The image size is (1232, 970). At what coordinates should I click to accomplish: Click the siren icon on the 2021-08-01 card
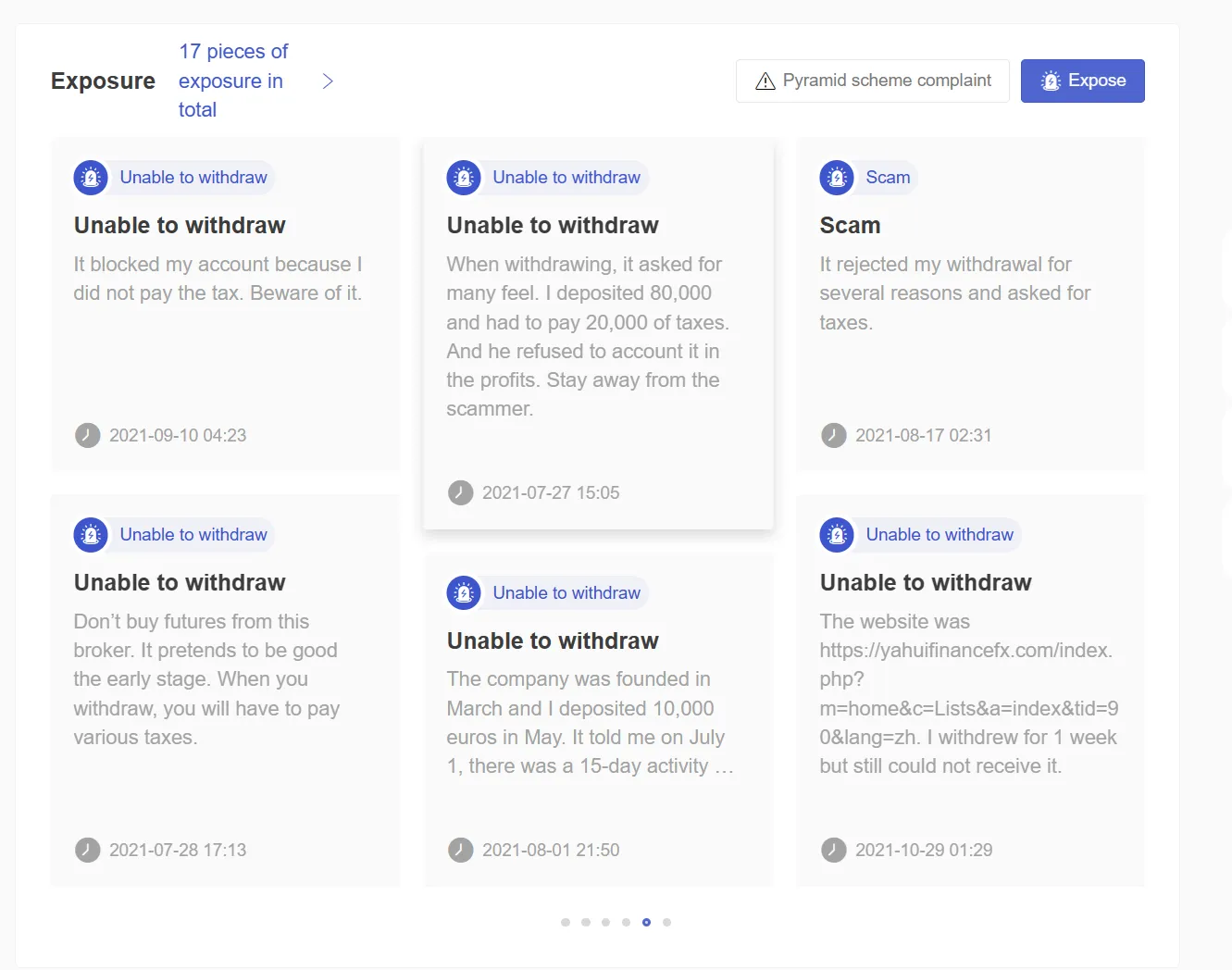[464, 593]
